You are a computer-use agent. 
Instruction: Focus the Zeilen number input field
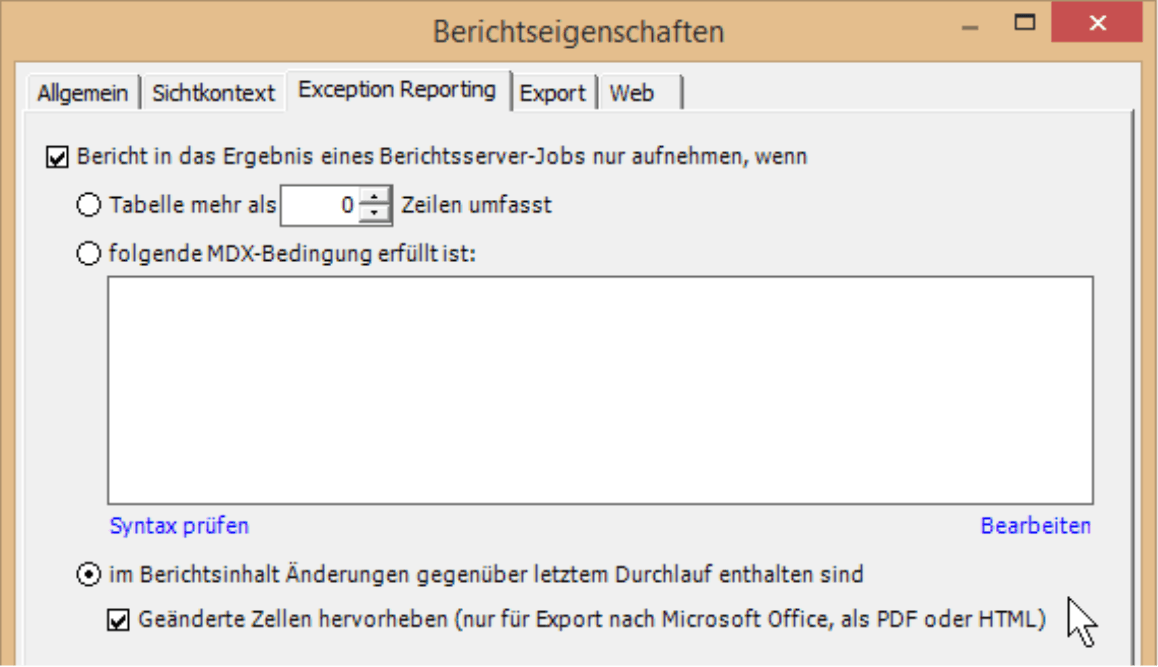321,205
